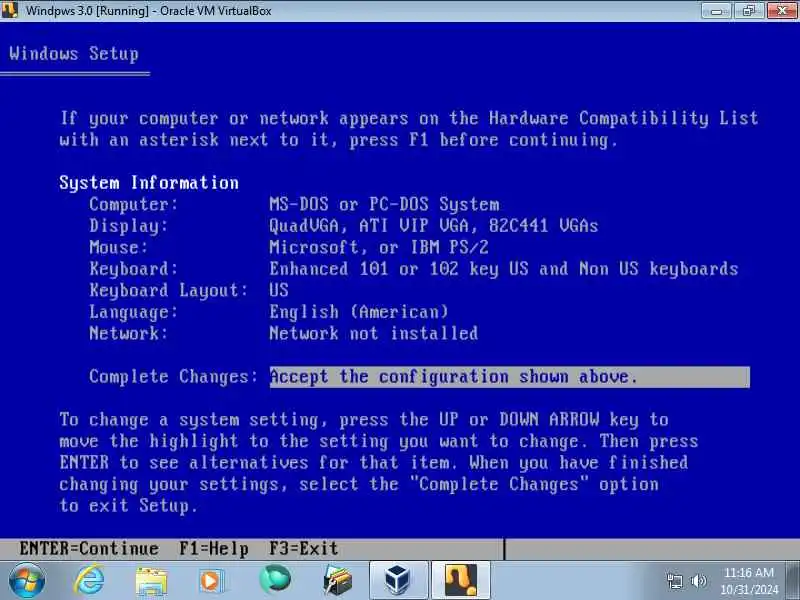This screenshot has width=800, height=600.
Task: Click the 'Network:' label
Action: [129, 333]
